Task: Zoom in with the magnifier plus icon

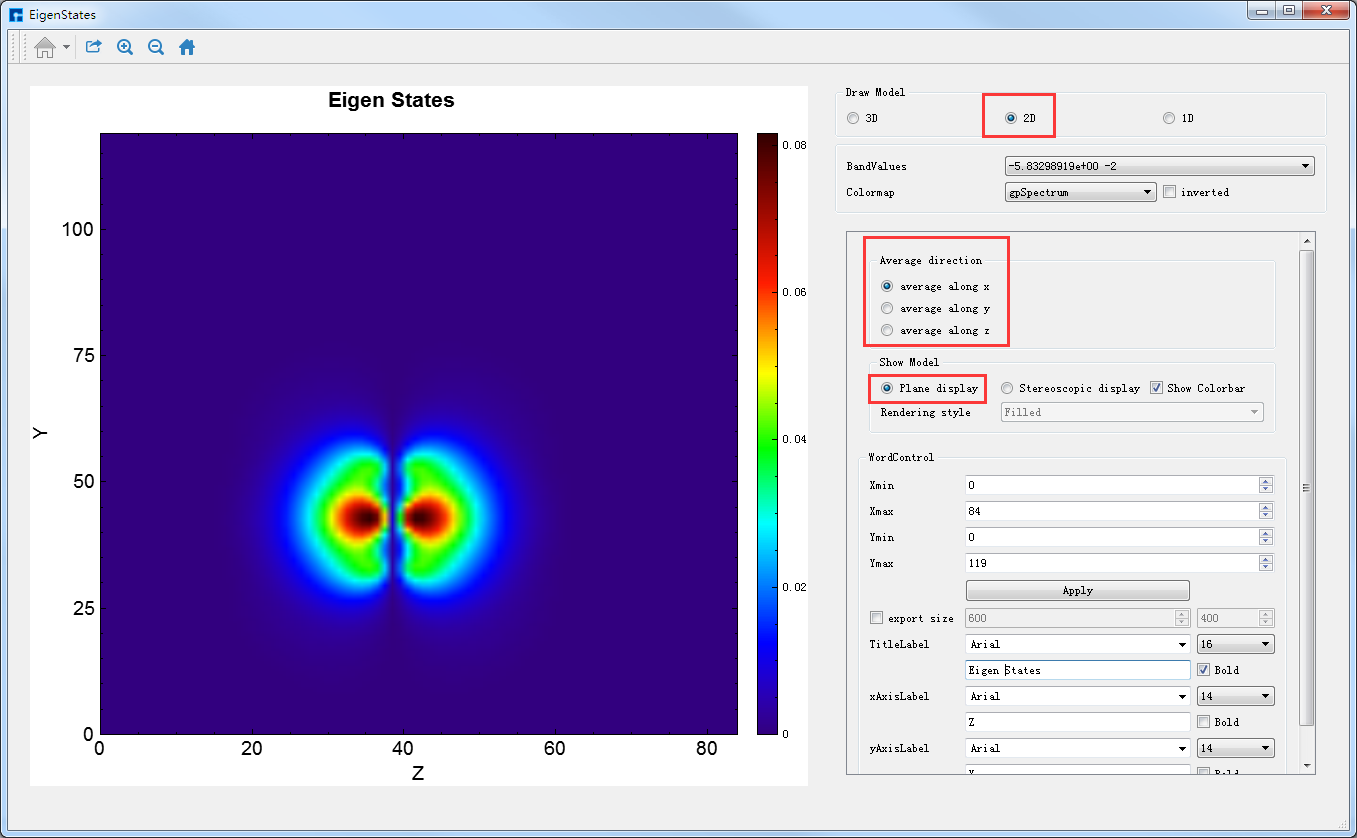Action: point(125,47)
